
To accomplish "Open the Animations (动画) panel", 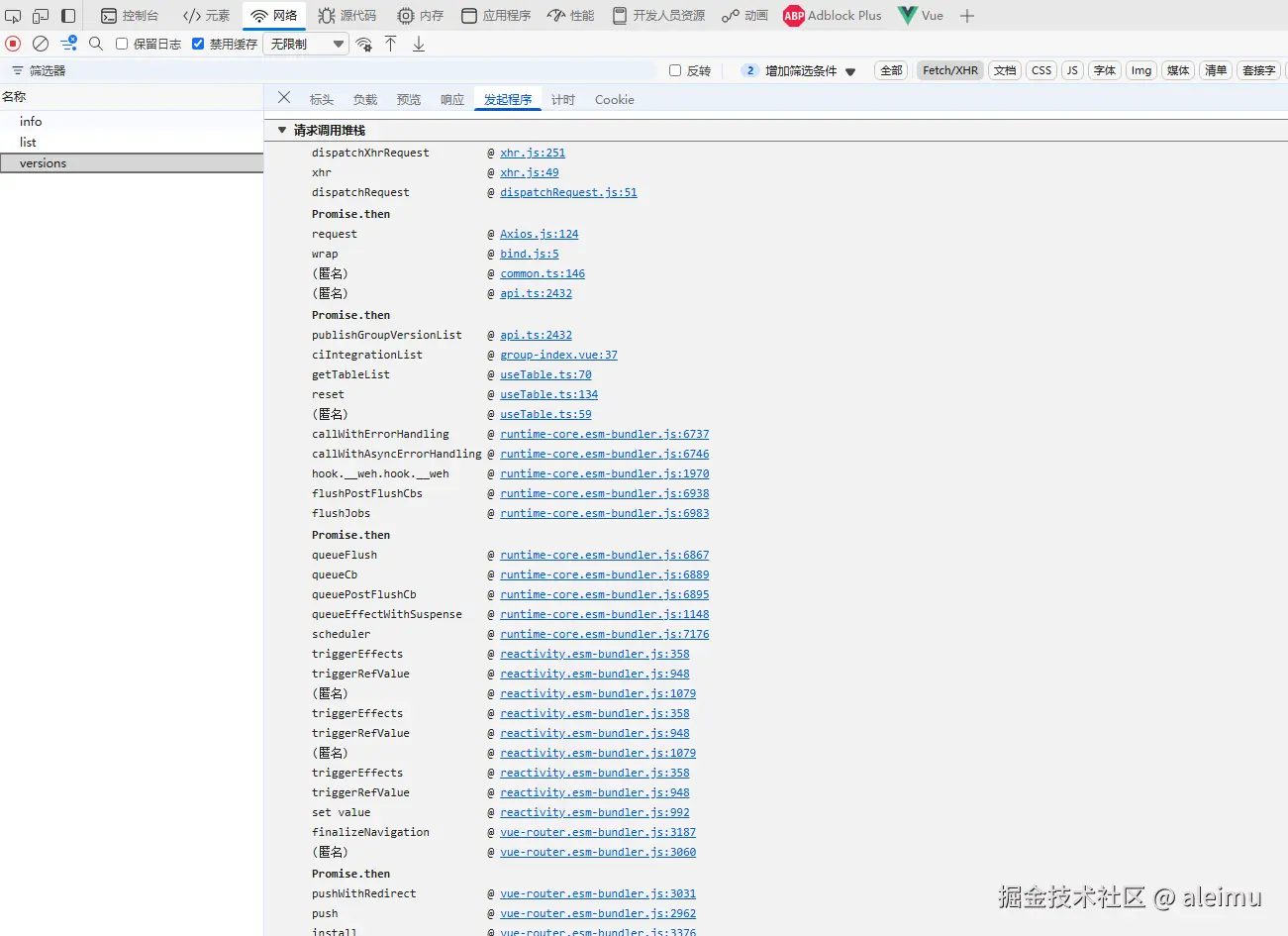I will click(744, 16).
